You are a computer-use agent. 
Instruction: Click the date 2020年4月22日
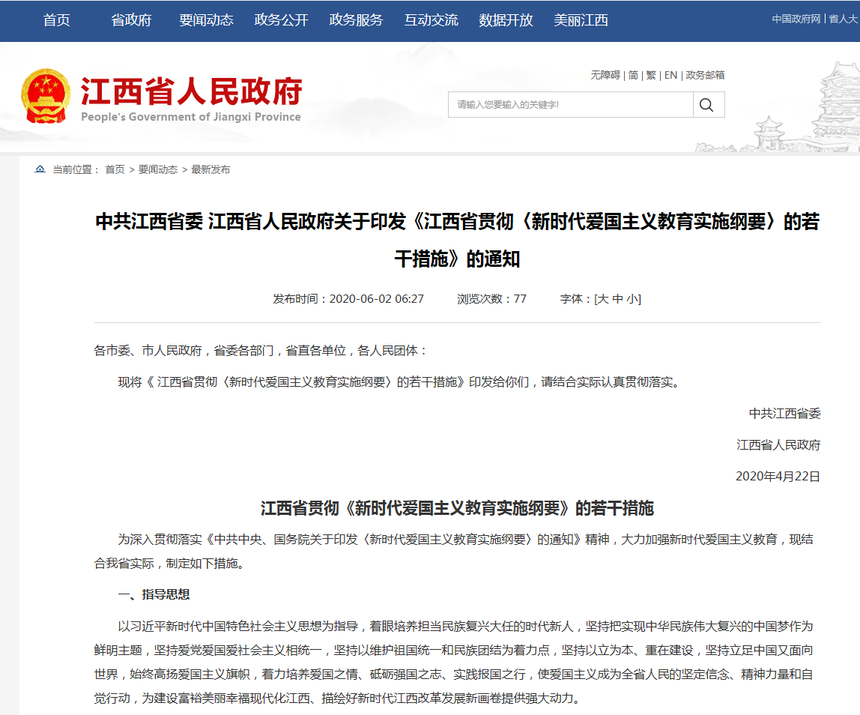coord(778,476)
